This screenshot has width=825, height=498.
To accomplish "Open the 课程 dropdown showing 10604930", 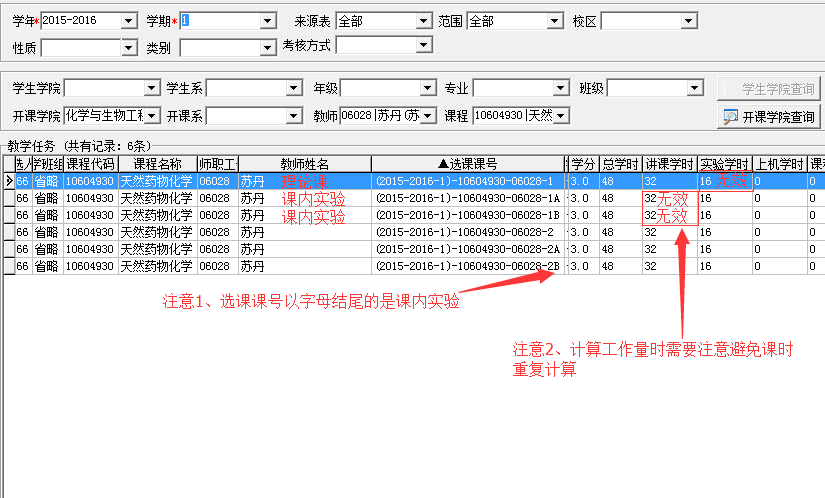I will click(561, 116).
